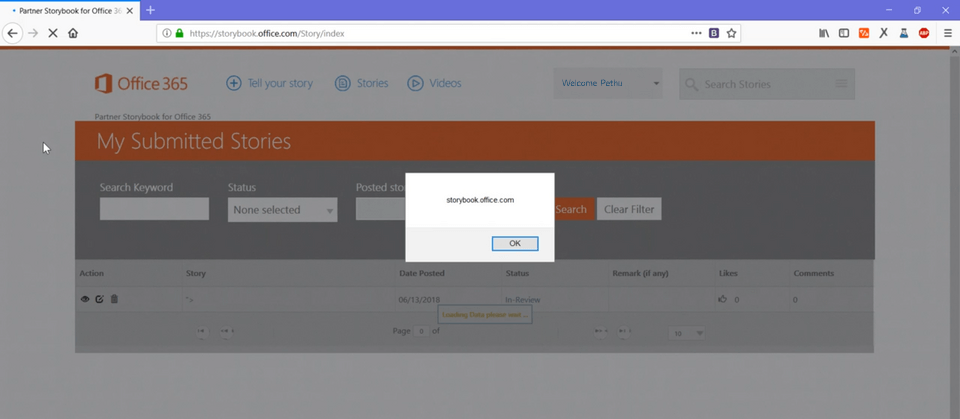Open the Status None selected dropdown
The width and height of the screenshot is (960, 419).
click(x=282, y=210)
